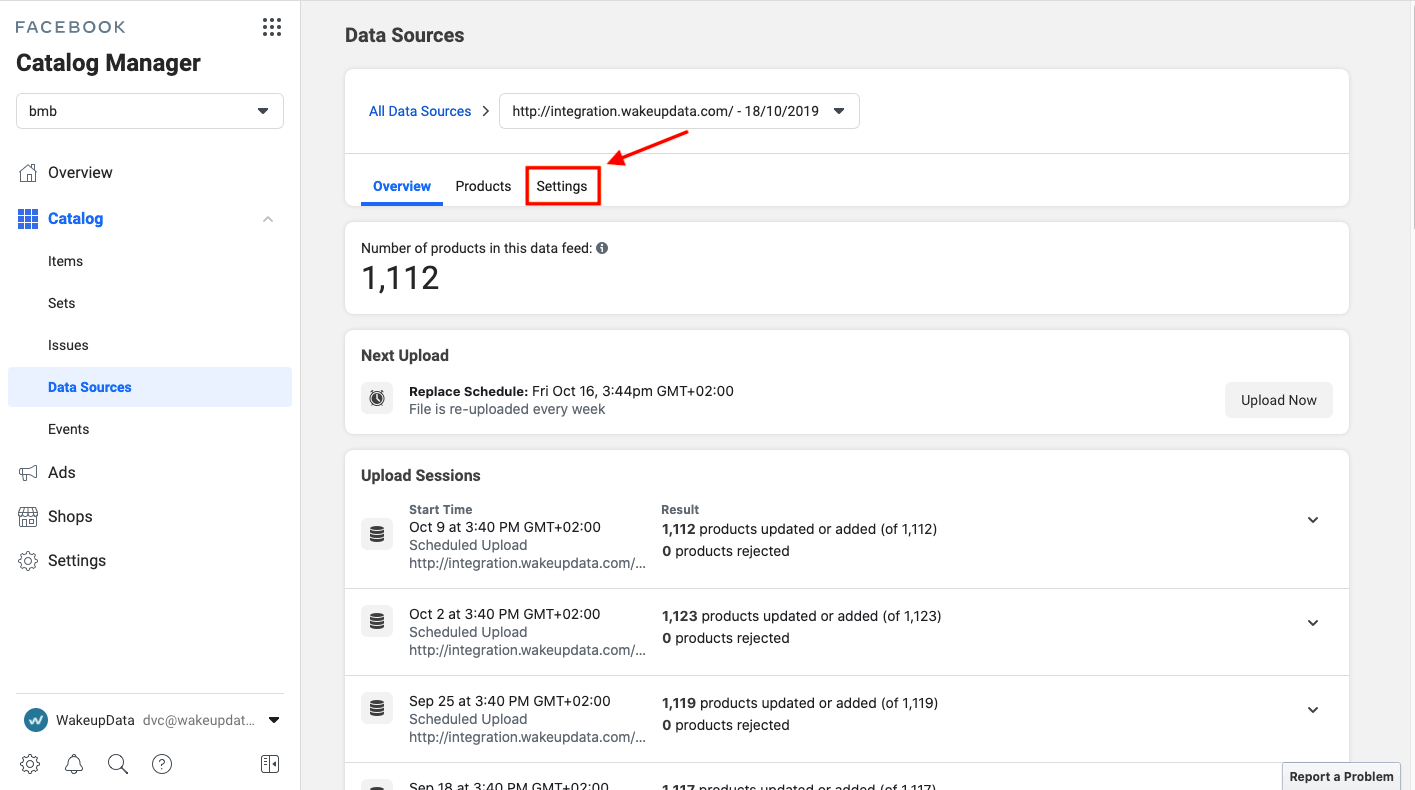Open the WakeupData account switcher arrow

pos(274,720)
